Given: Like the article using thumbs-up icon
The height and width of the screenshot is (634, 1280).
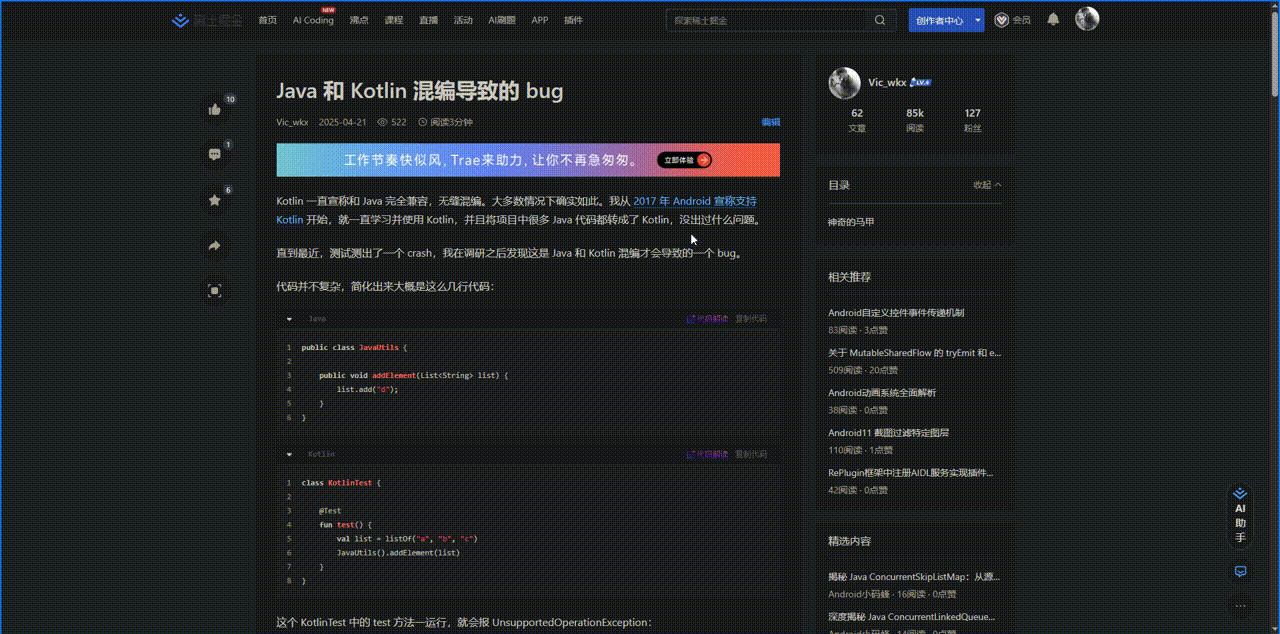Looking at the screenshot, I should click(214, 109).
